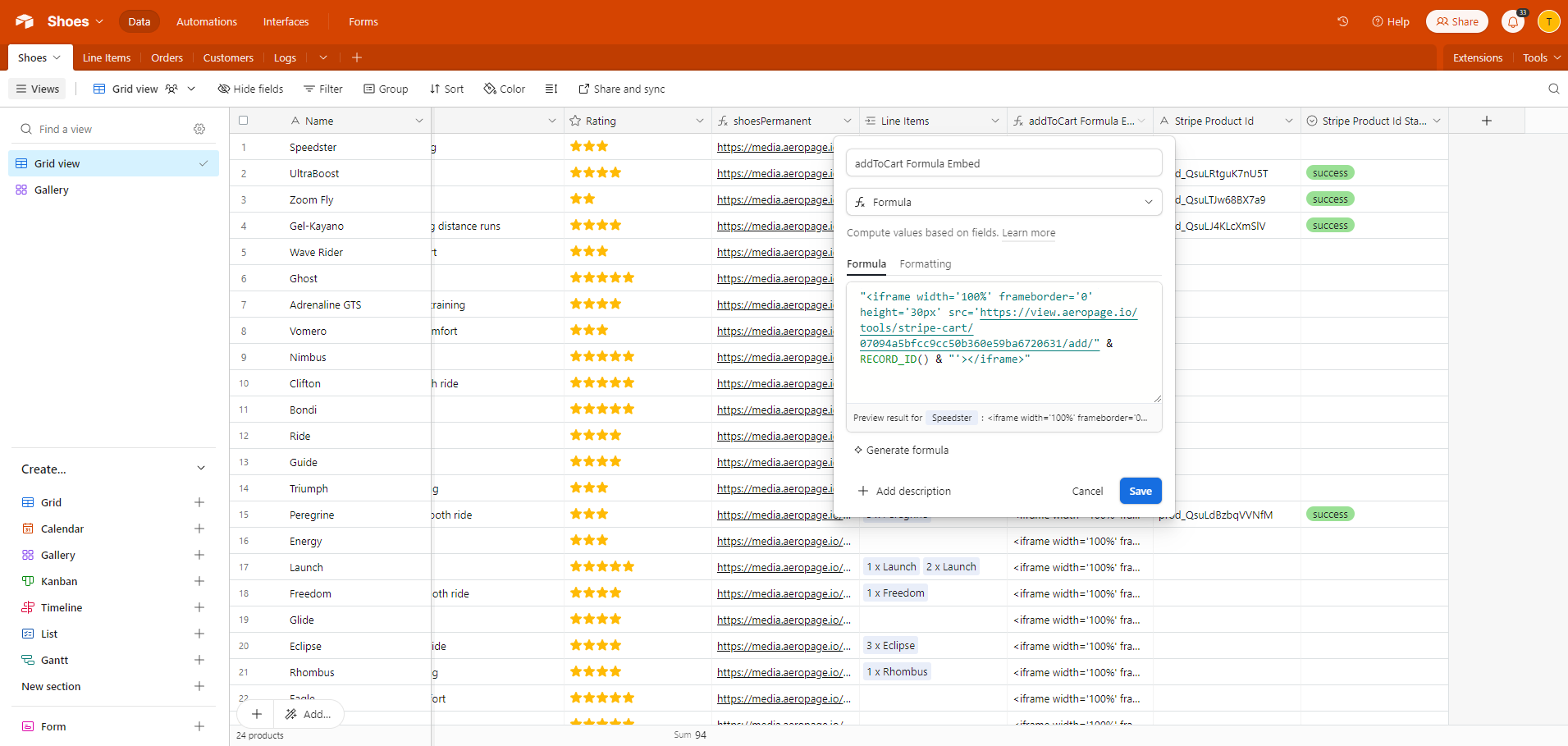Collapse the Create section
The image size is (1568, 746).
[x=201, y=469]
